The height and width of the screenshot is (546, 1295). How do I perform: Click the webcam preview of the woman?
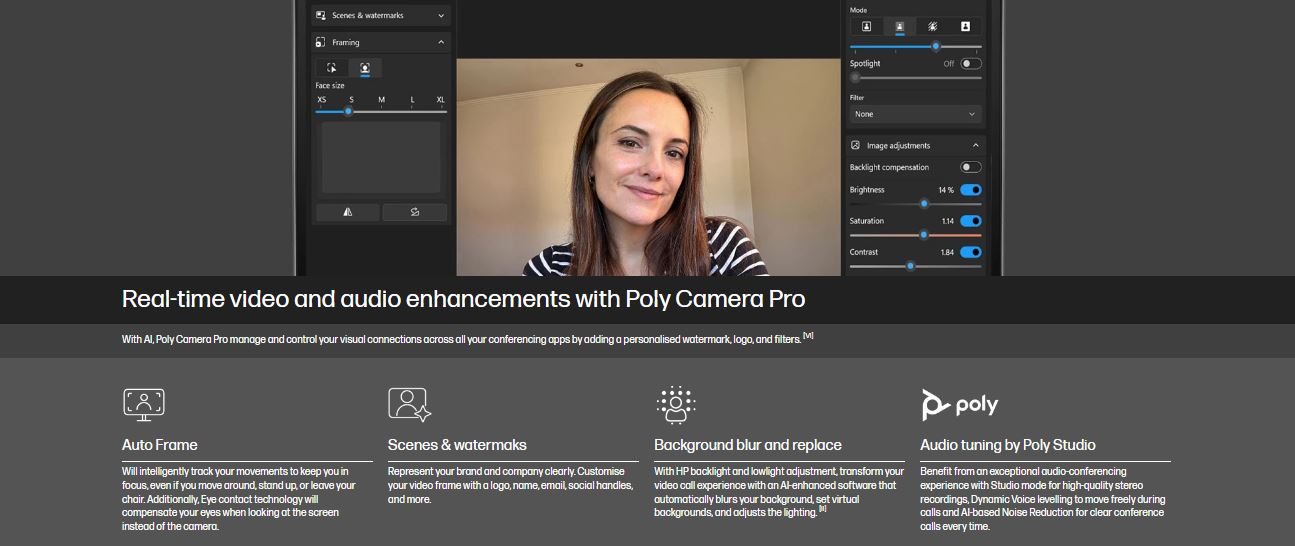pos(648,167)
